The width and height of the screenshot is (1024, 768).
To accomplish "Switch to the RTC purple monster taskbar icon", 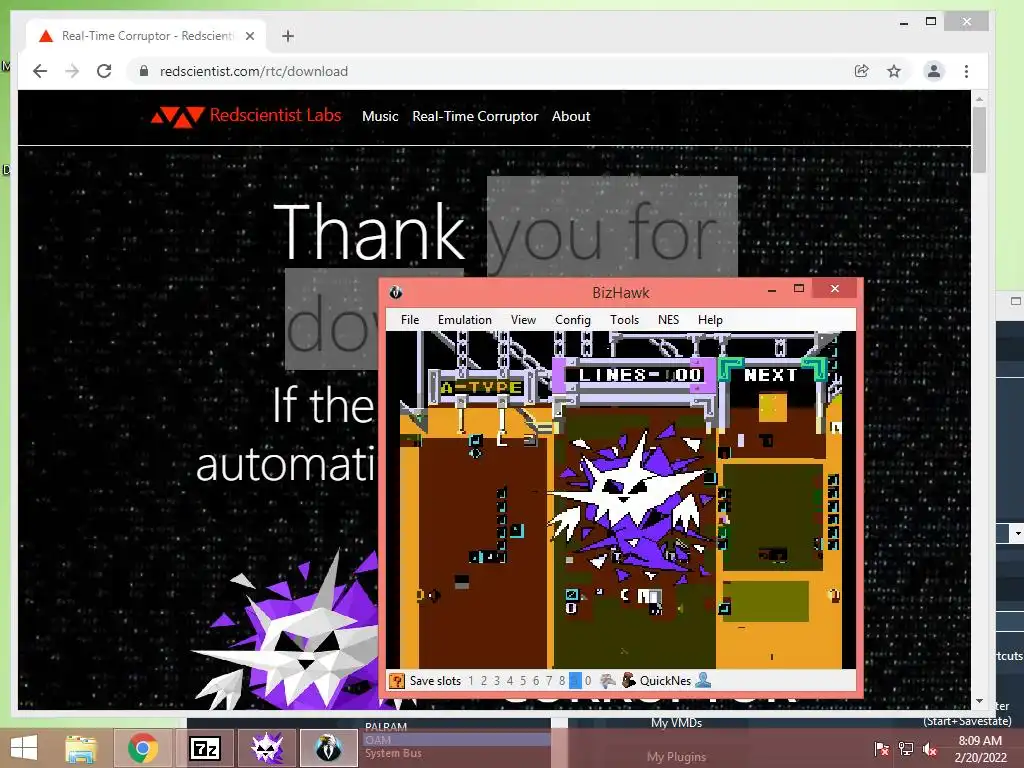I will (x=266, y=748).
